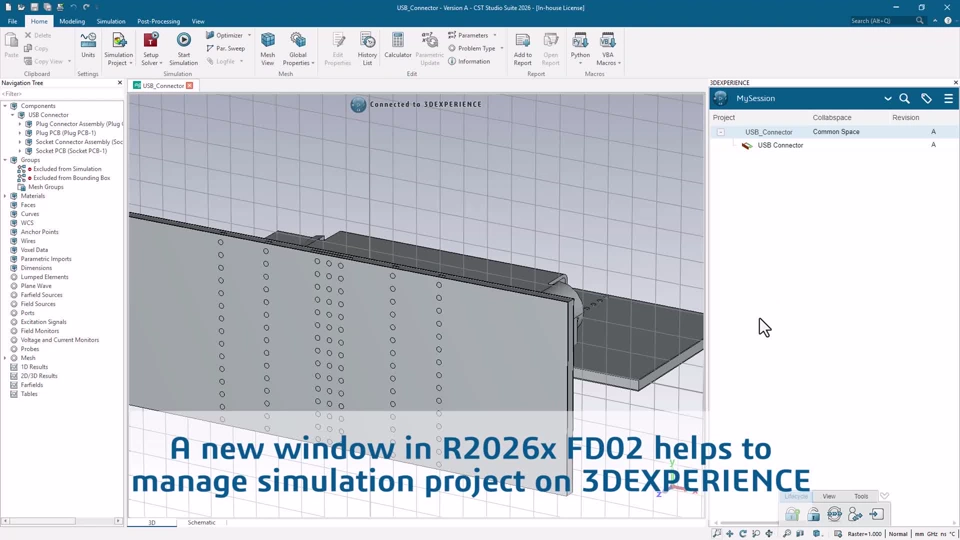This screenshot has width=960, height=540.
Task: Click the Par. Sweep icon button
Action: pos(225,48)
